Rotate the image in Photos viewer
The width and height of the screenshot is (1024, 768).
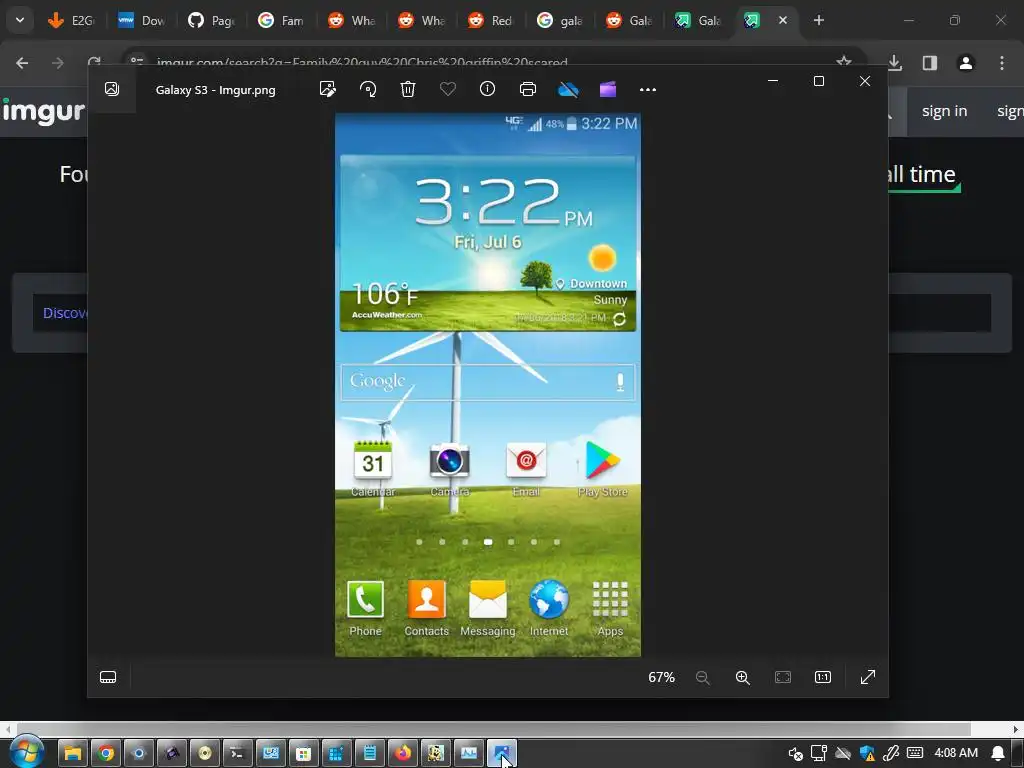[368, 89]
